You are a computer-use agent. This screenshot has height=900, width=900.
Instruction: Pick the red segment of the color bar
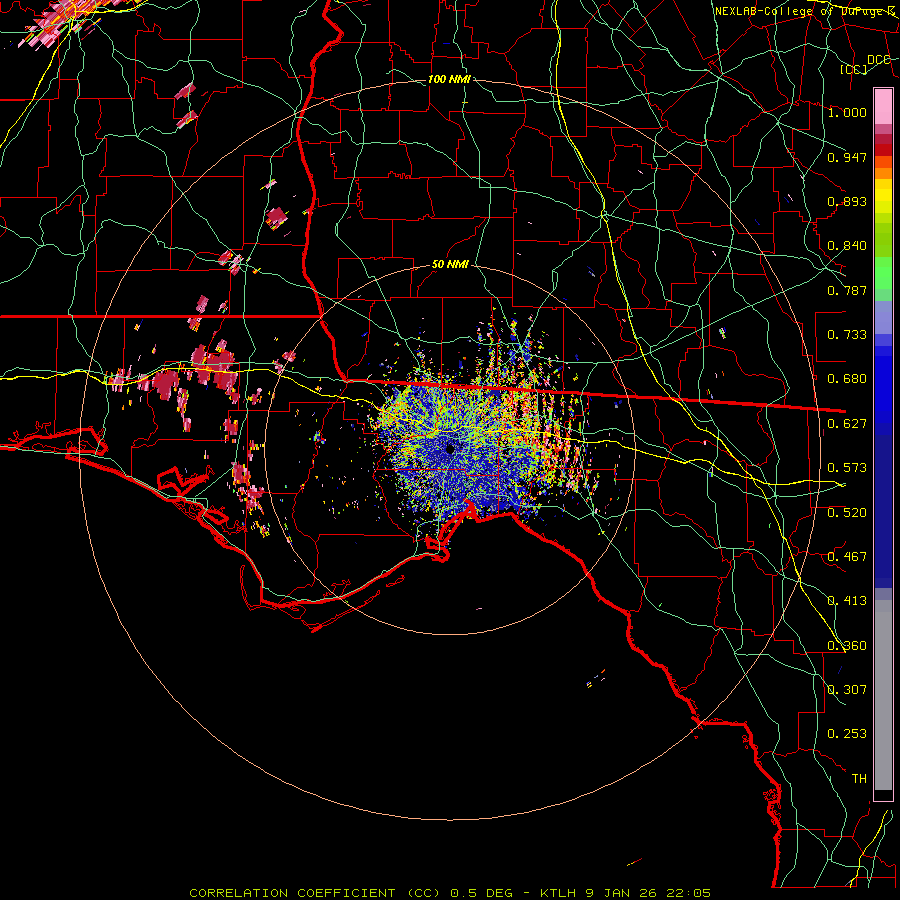(883, 149)
